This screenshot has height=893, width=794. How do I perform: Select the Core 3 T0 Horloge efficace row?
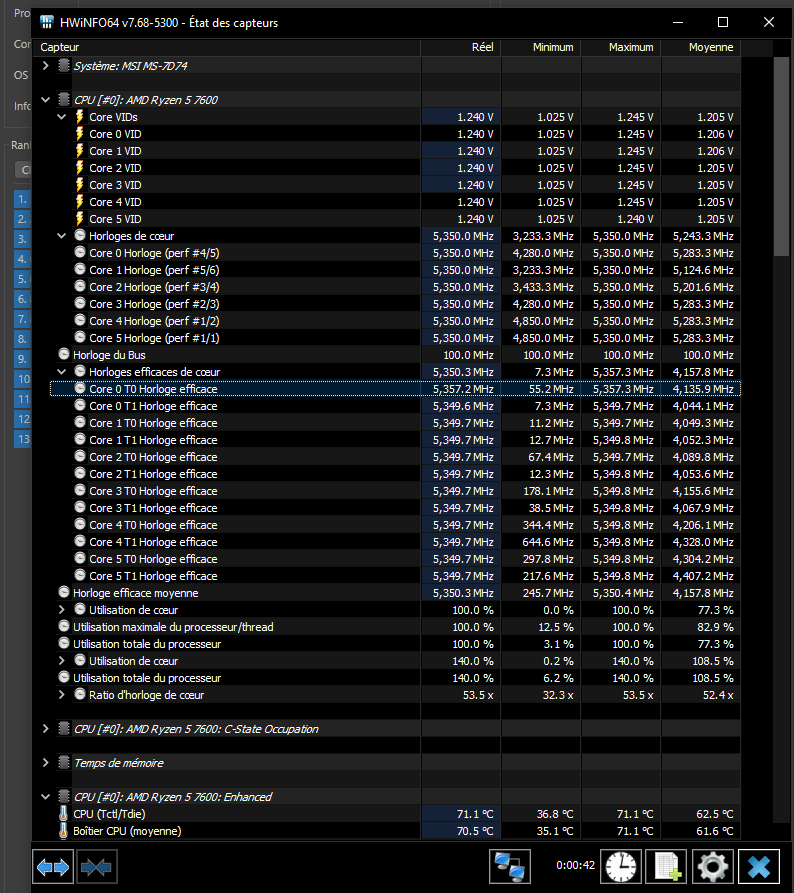(396, 491)
